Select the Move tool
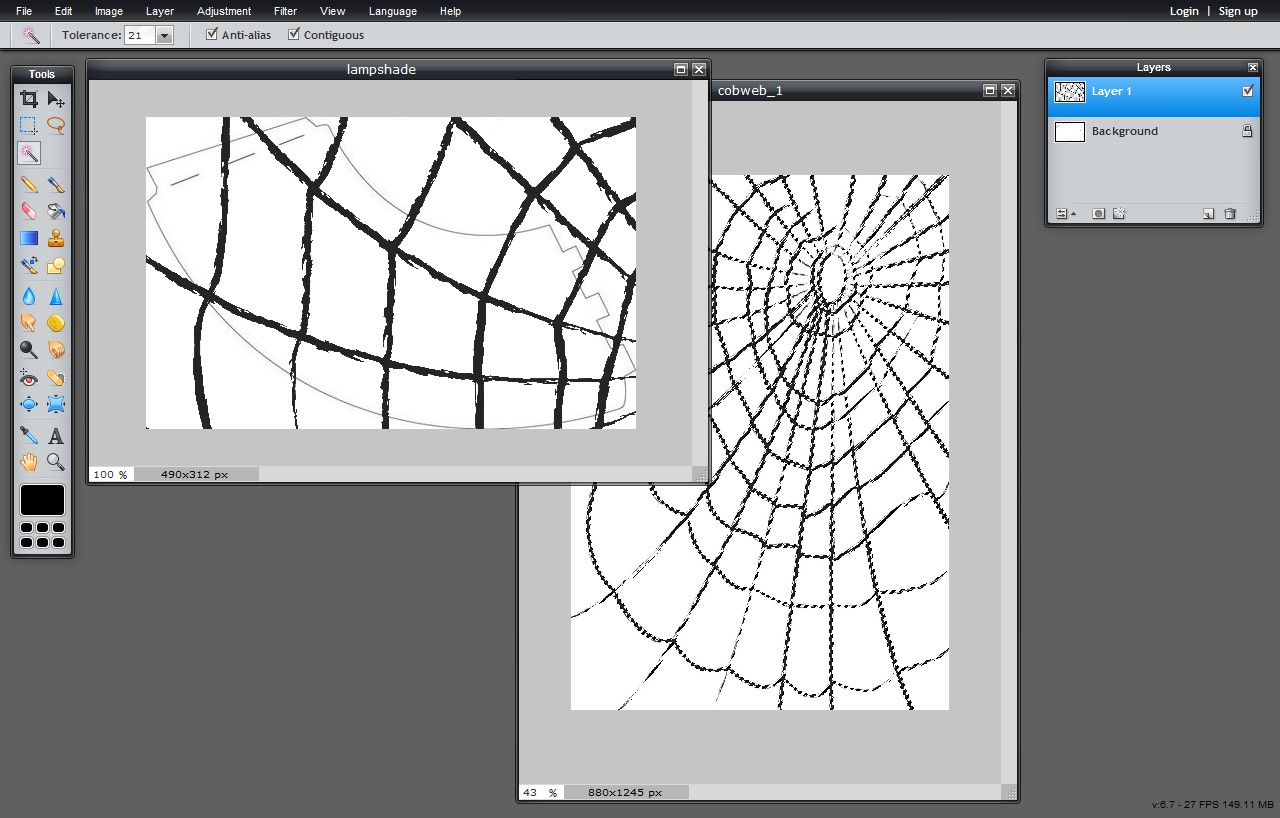This screenshot has height=818, width=1280. point(56,99)
